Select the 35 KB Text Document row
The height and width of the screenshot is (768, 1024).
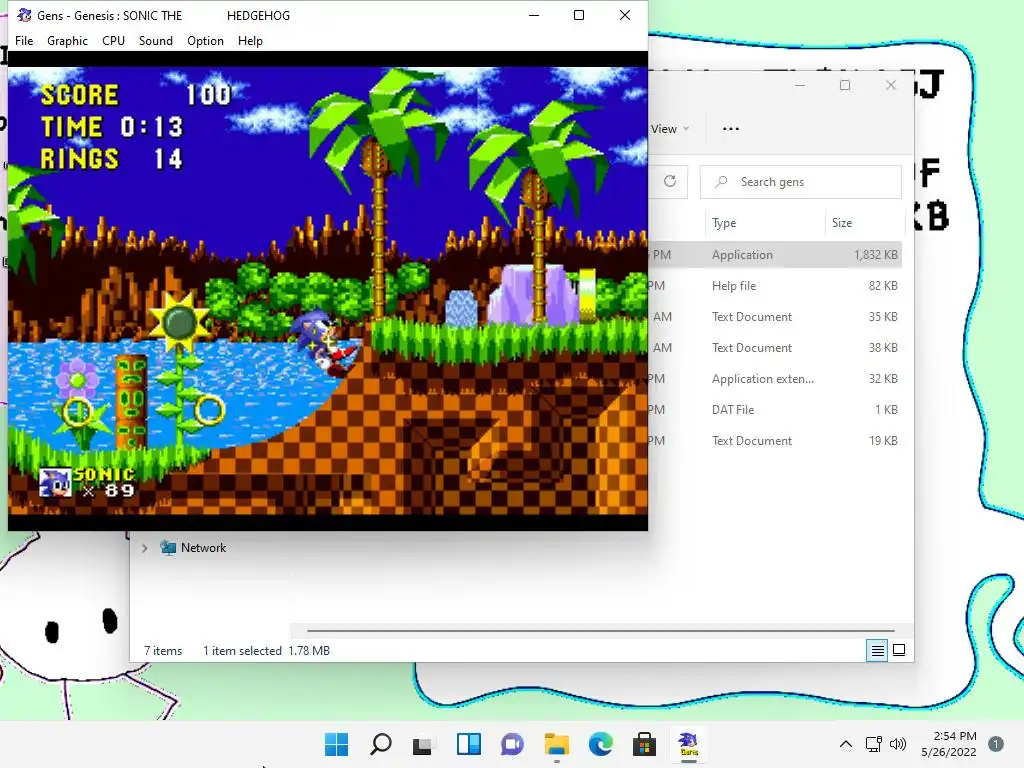coord(776,317)
